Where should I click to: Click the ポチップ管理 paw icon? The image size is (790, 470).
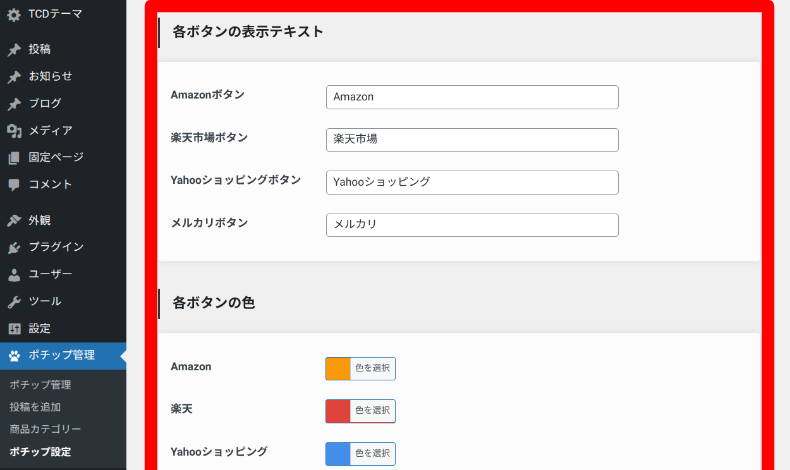click(x=14, y=356)
